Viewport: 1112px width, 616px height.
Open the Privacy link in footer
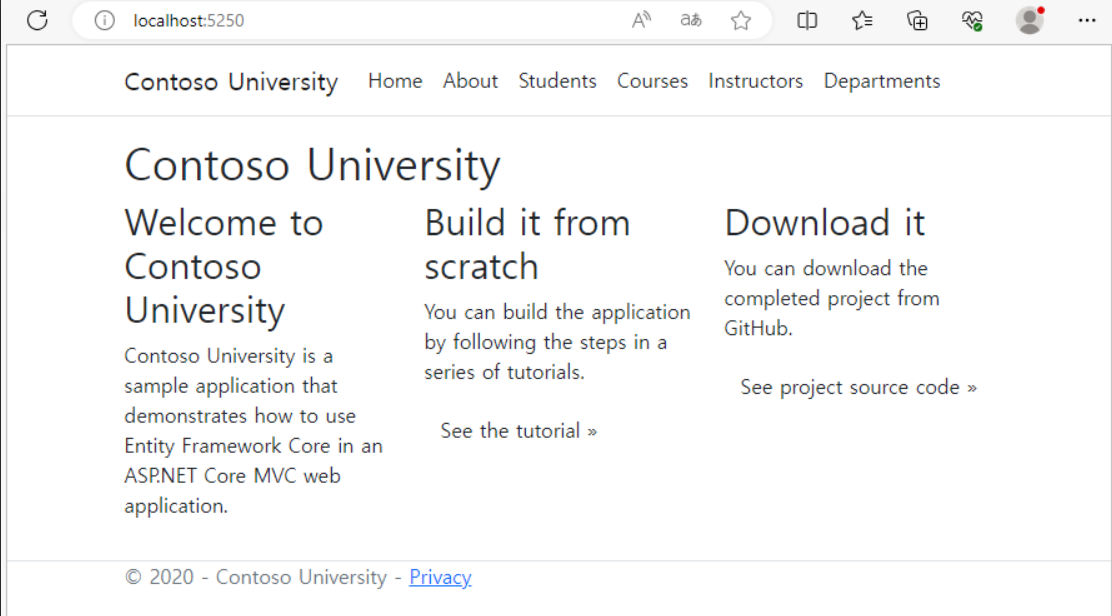pos(440,577)
